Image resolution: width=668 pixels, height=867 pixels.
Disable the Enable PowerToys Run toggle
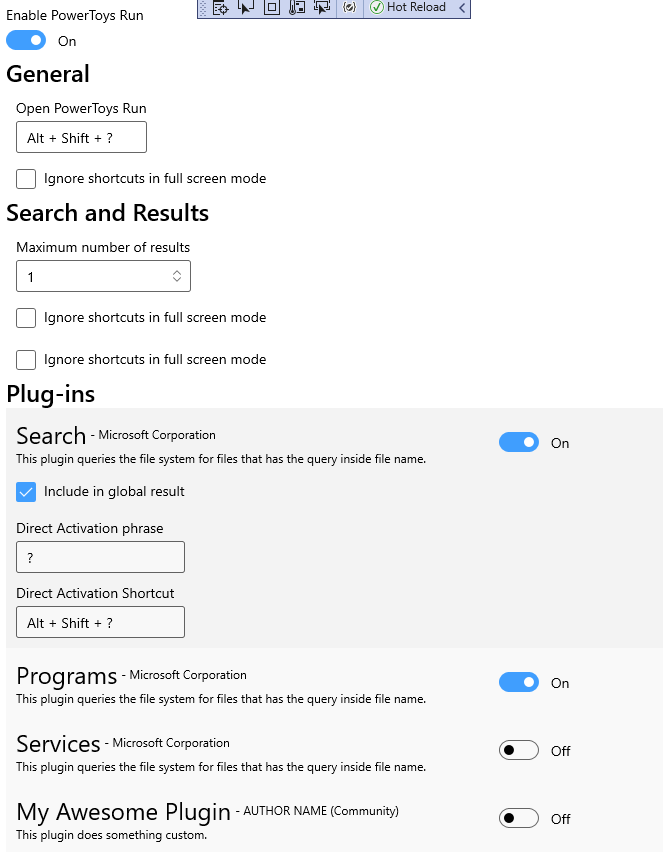tap(26, 40)
